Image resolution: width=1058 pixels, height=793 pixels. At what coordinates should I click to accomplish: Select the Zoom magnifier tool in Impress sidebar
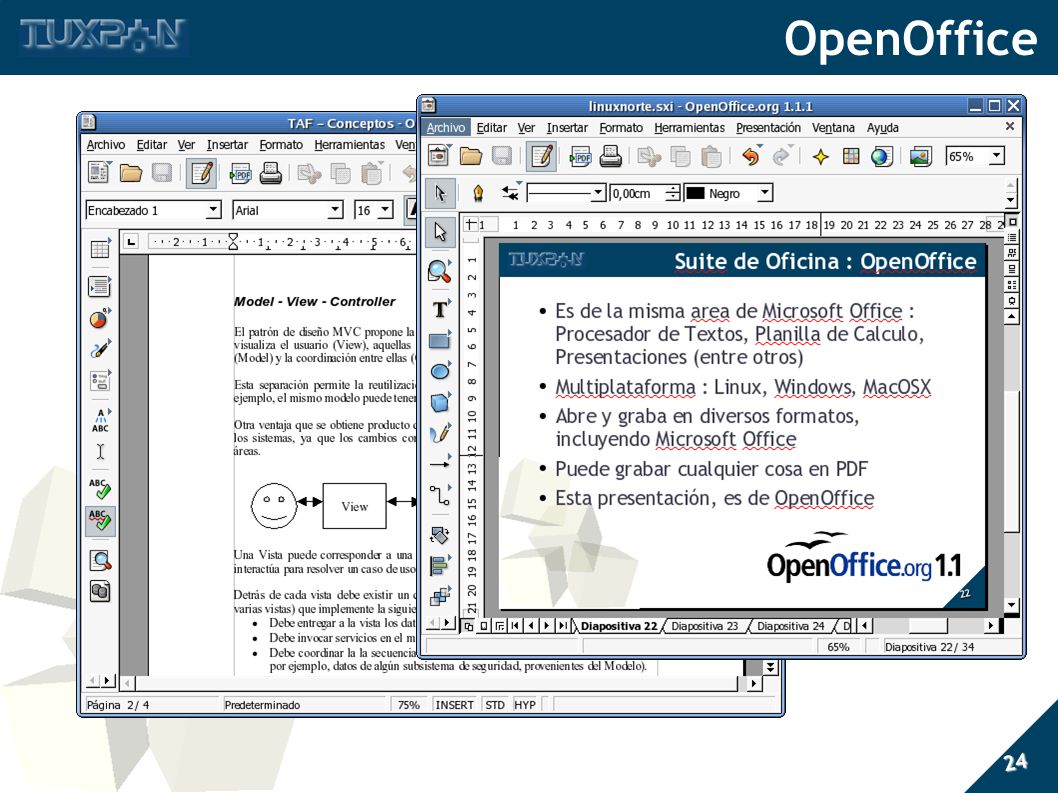439,271
